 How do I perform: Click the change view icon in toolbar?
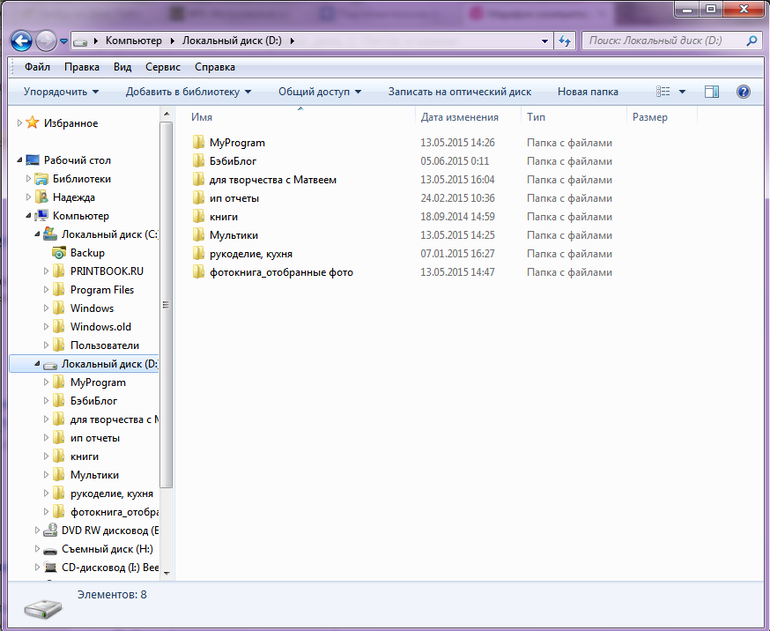click(x=663, y=91)
